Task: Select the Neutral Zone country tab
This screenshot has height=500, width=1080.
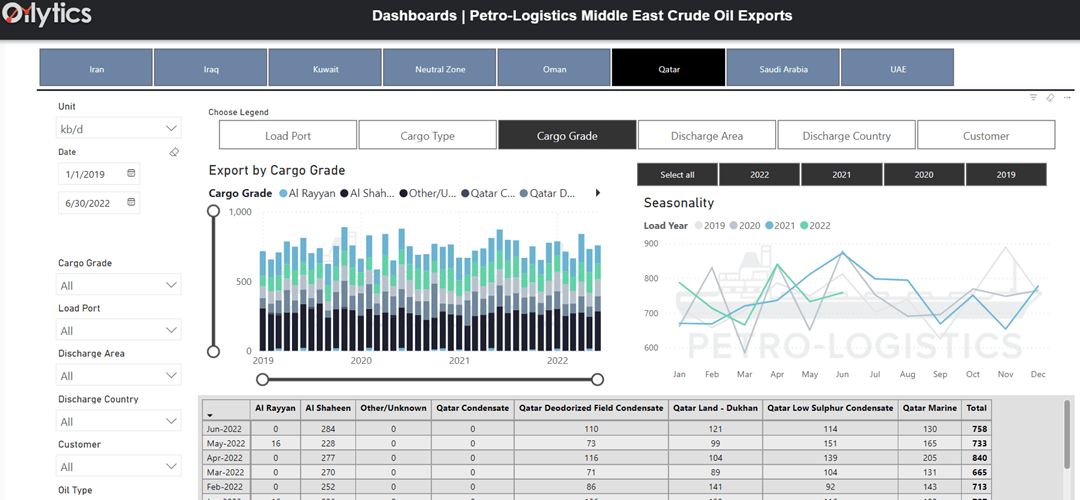Action: 439,67
